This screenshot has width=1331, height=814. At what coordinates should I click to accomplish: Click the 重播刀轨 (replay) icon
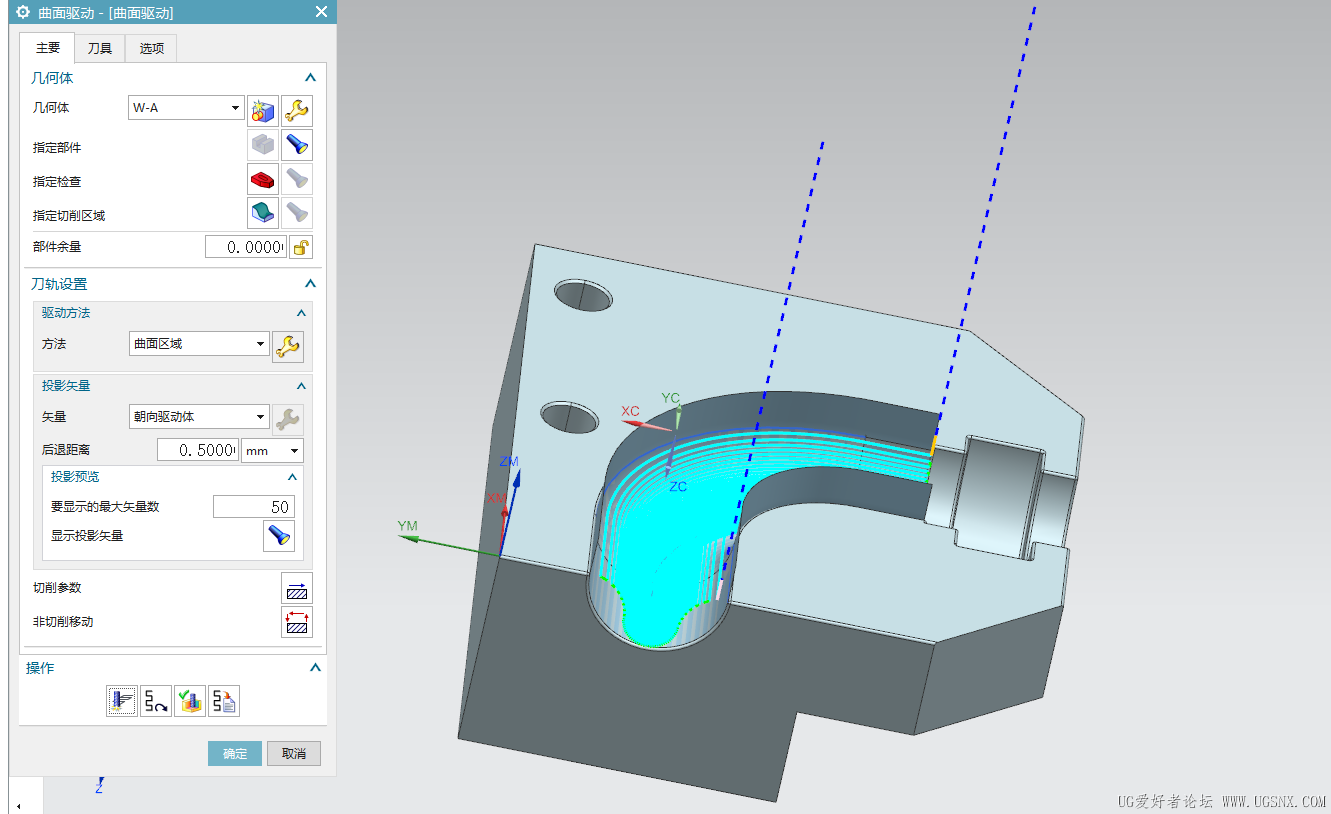click(x=155, y=701)
